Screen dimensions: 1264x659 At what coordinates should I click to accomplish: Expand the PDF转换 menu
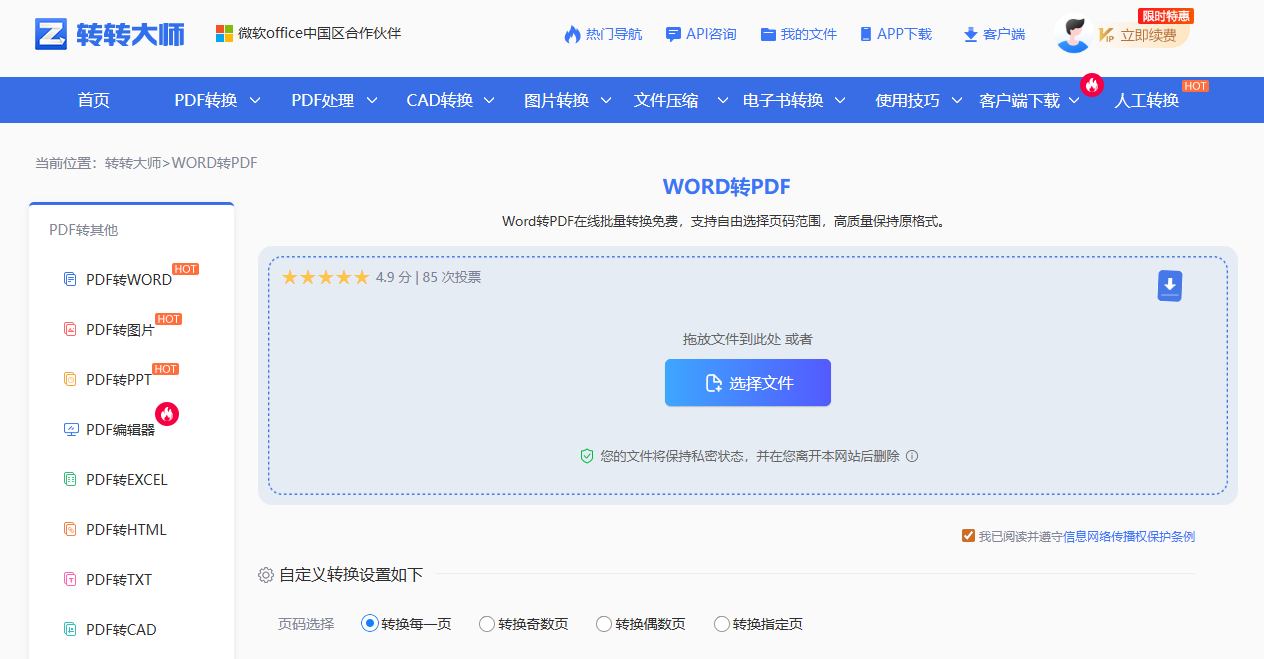[205, 100]
